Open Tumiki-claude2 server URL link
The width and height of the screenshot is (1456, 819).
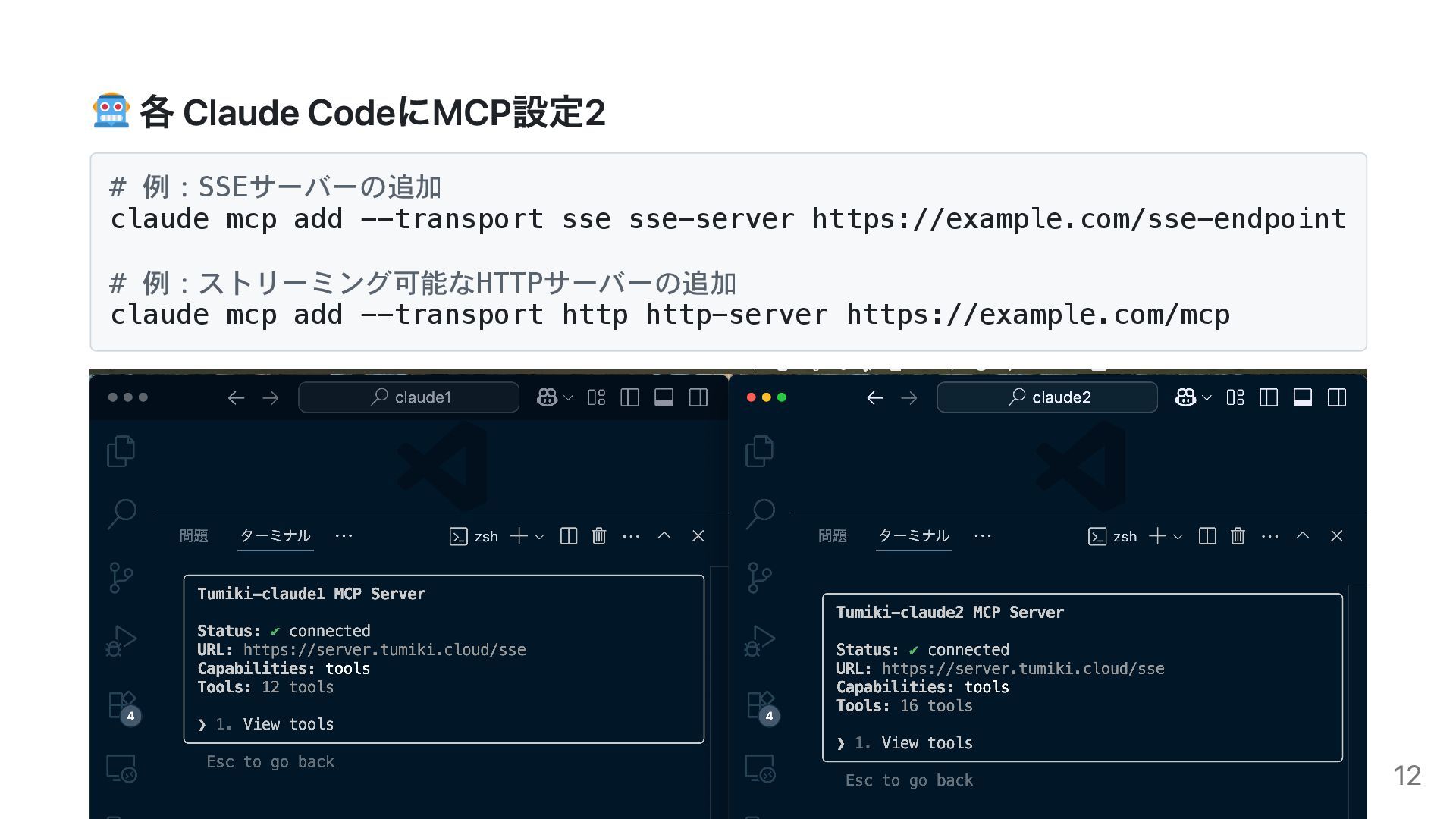coord(1023,669)
